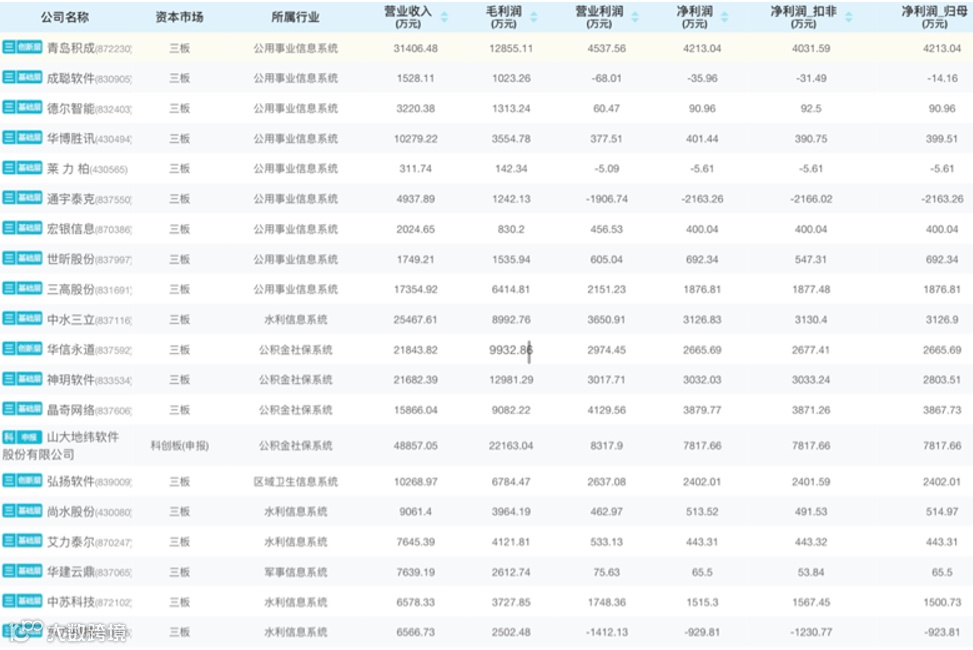Viewport: 973px width, 650px height.
Task: Click the 三 board icon beside 世昕股份
Action: pos(9,258)
